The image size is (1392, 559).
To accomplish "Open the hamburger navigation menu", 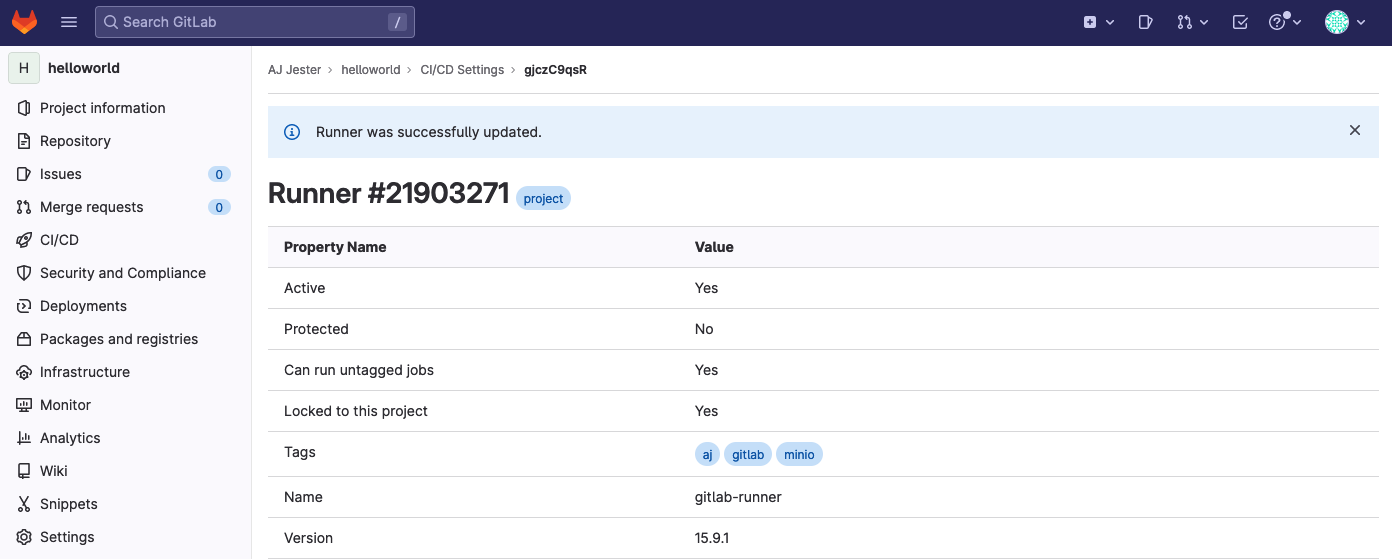I will [69, 22].
